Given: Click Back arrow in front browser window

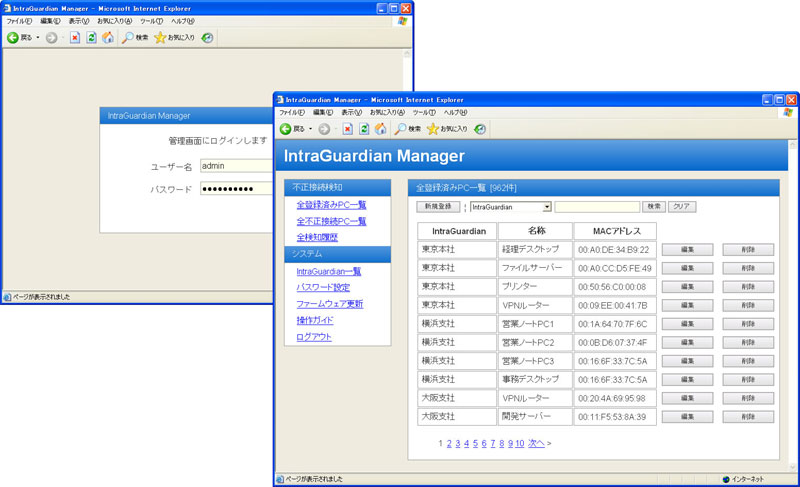Looking at the screenshot, I should tap(286, 129).
